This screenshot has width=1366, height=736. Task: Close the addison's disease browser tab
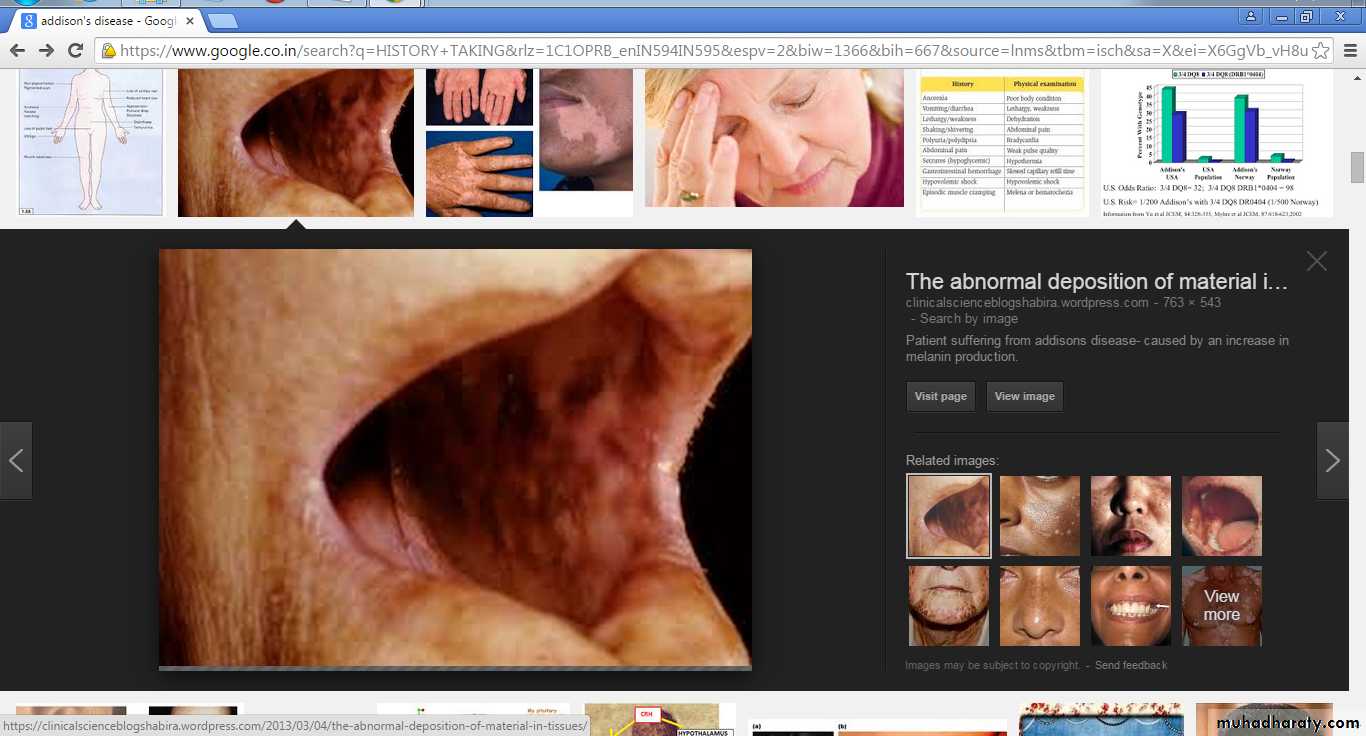tap(190, 20)
